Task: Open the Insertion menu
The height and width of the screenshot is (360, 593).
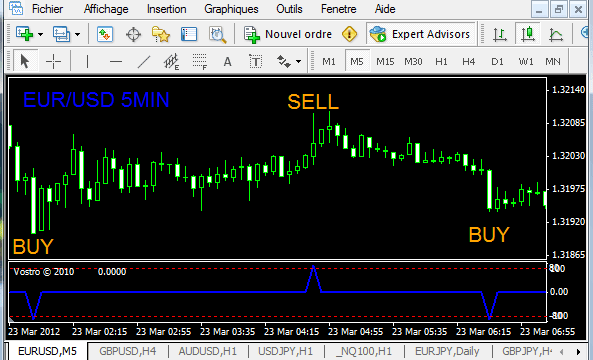Action: coord(166,9)
